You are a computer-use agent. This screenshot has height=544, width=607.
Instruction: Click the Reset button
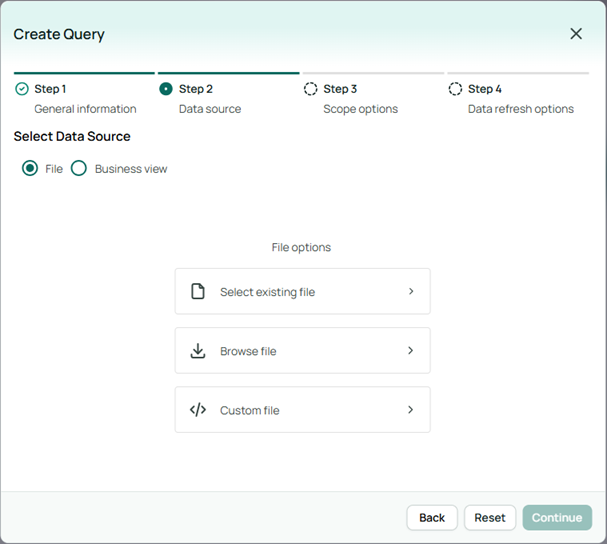[490, 518]
